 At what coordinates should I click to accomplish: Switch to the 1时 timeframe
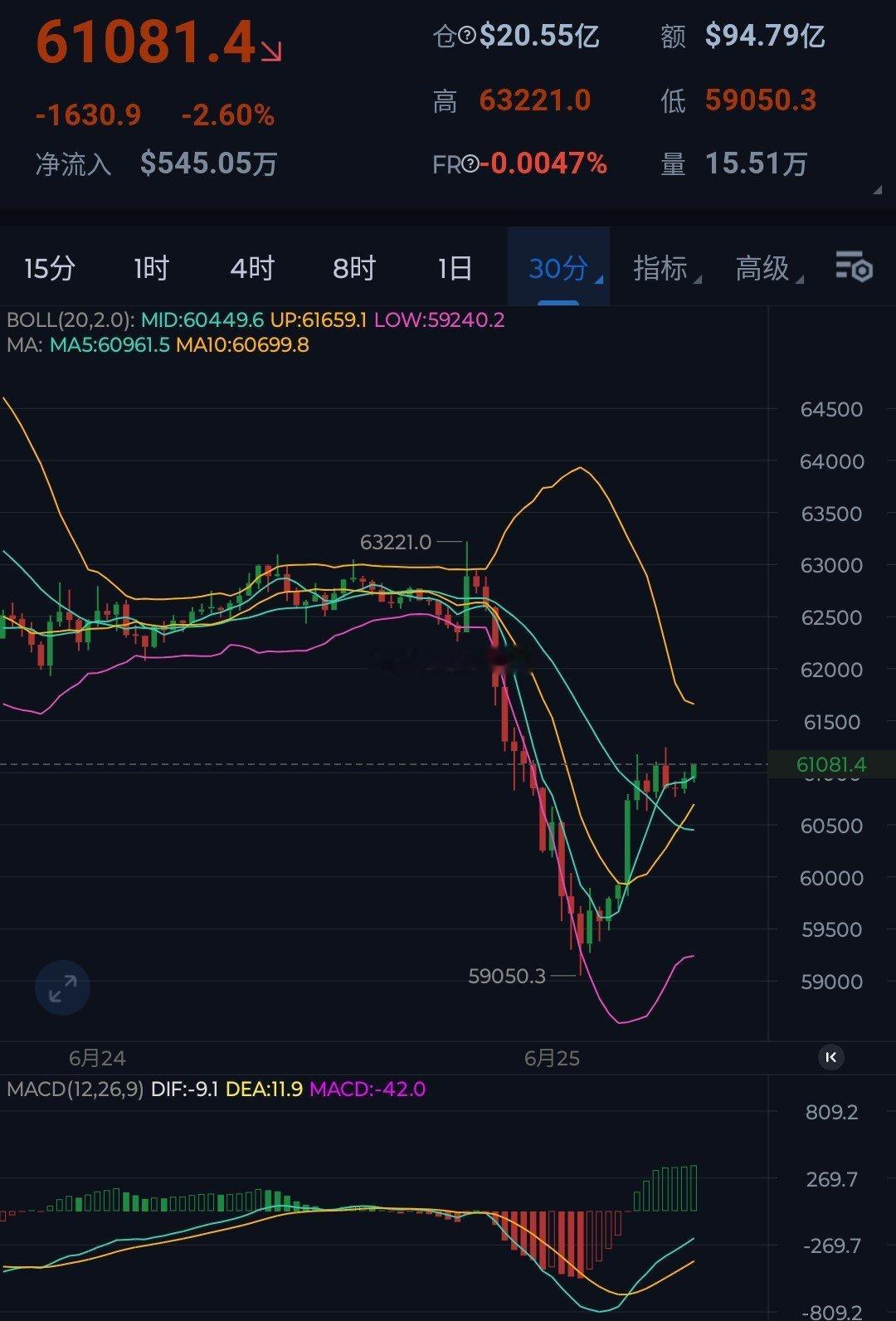point(151,268)
